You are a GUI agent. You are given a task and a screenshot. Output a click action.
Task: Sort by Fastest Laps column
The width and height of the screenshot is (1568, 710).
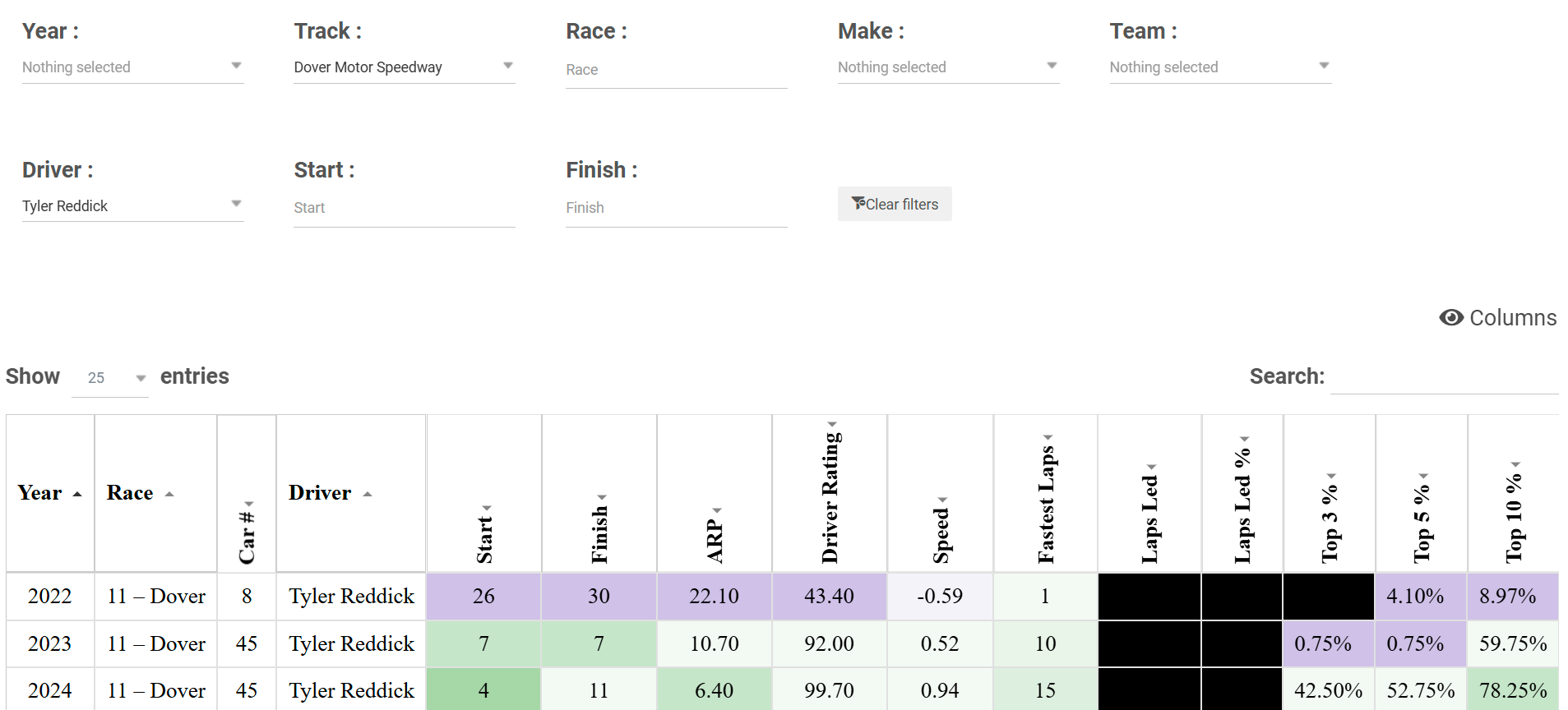1046,493
